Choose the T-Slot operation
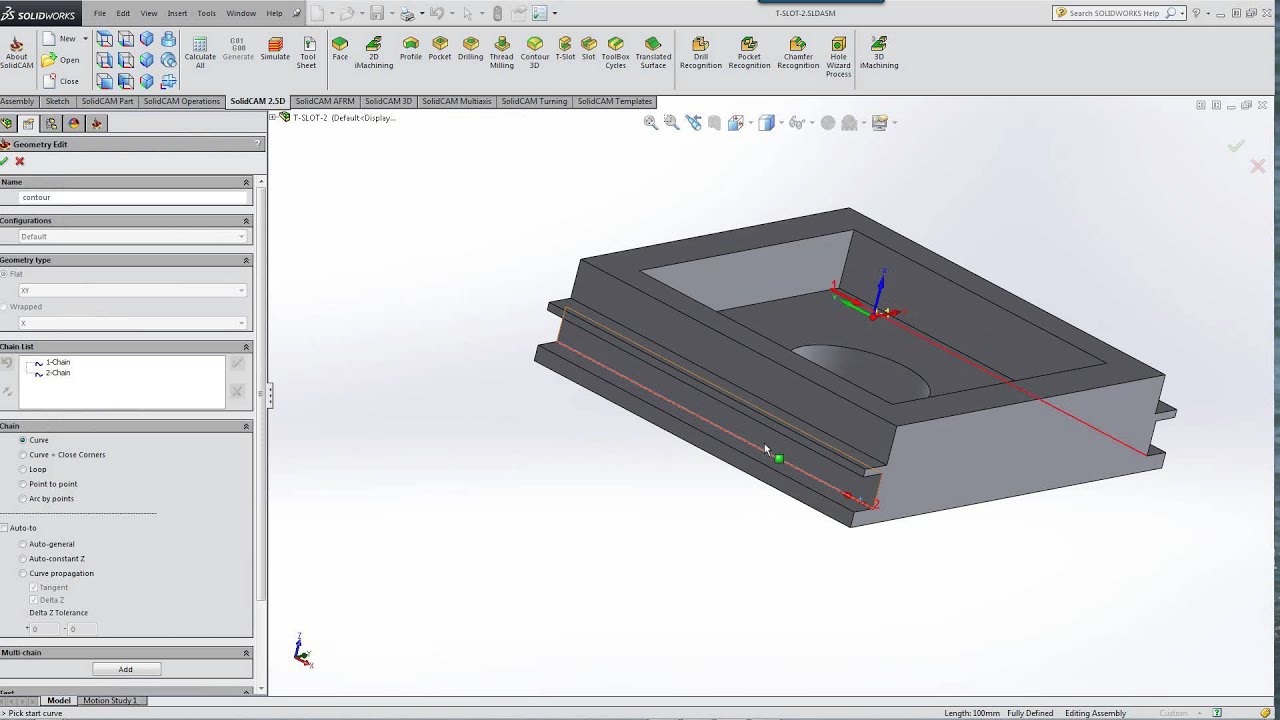1280x720 pixels. 565,49
